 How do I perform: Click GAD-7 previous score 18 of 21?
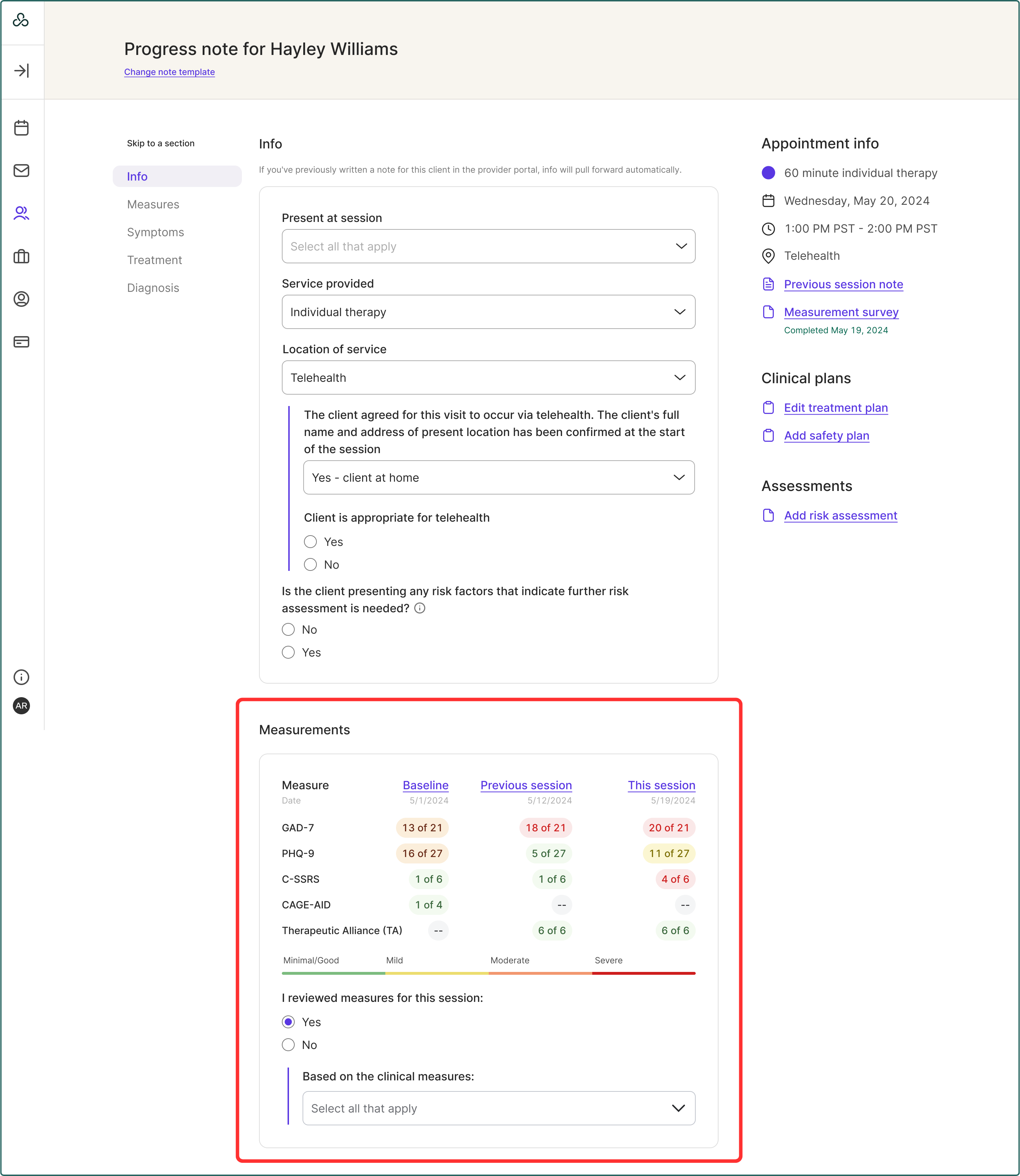point(545,828)
